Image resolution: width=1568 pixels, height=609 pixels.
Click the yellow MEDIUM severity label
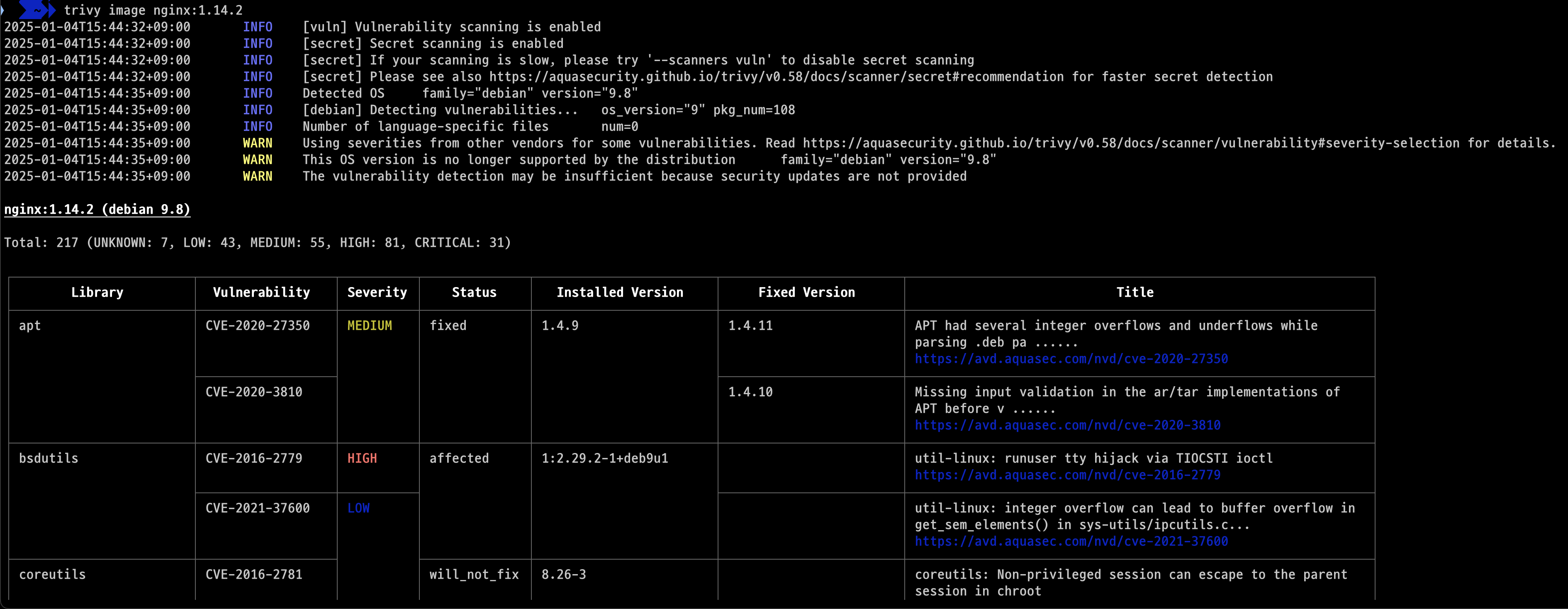tap(370, 326)
